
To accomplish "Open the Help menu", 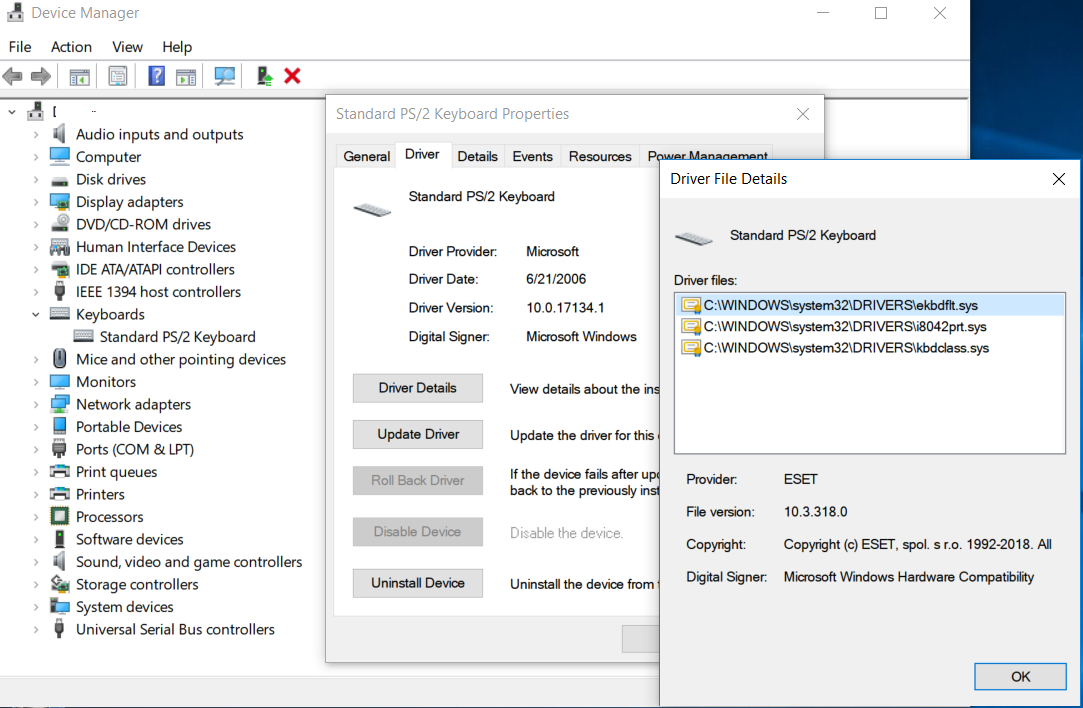I will click(x=177, y=47).
